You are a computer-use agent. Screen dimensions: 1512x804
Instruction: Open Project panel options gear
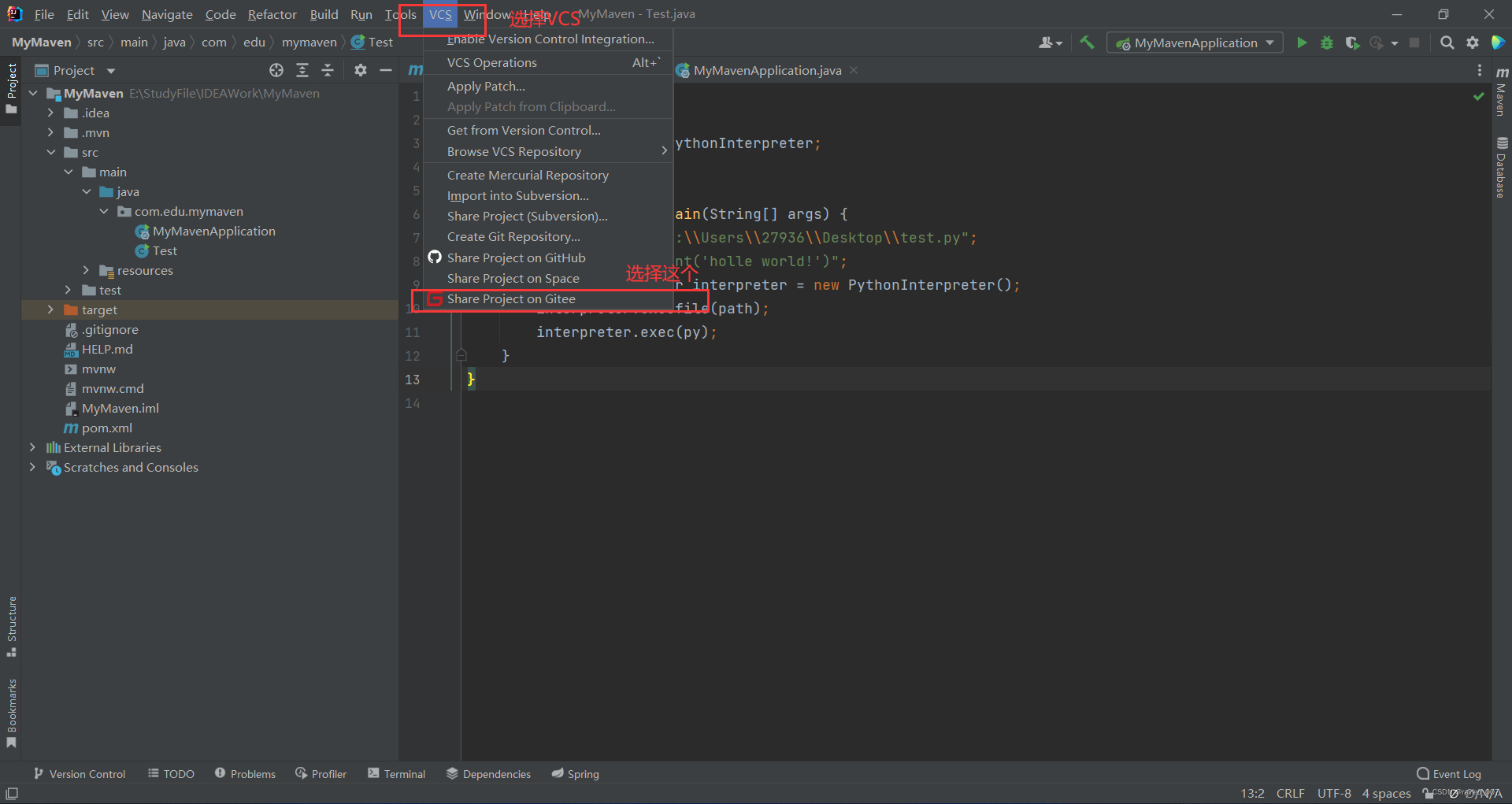[x=361, y=70]
